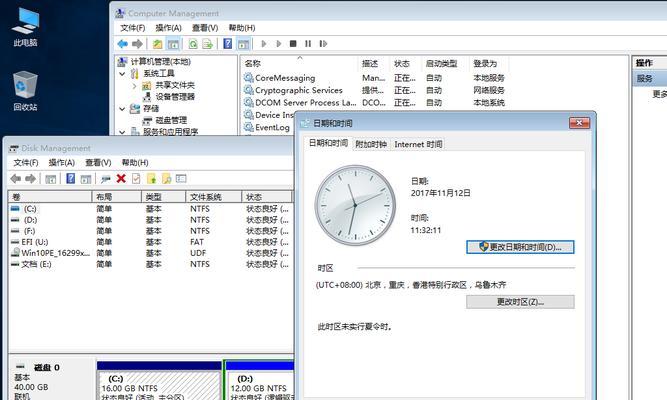Click the Stop service square icon
Viewport: 667px width, 400px height.
(x=293, y=43)
